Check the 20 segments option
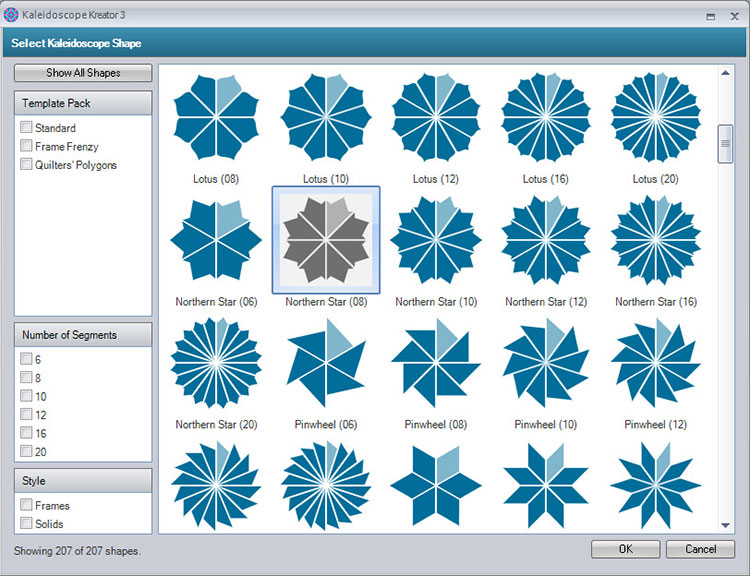 [26, 451]
